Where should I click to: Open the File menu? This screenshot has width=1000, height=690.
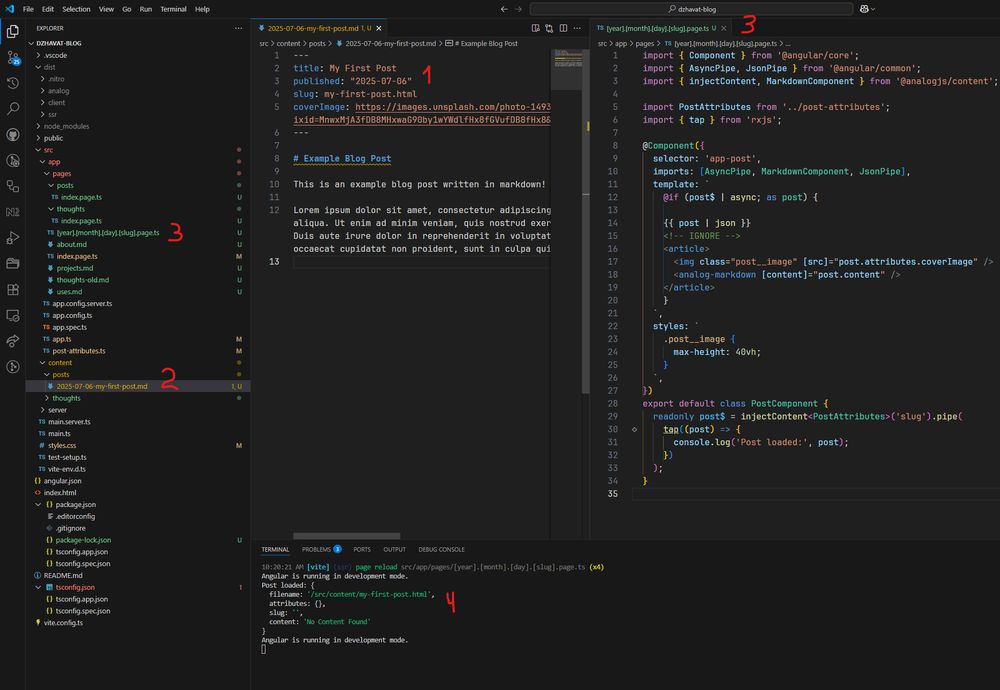click(28, 9)
